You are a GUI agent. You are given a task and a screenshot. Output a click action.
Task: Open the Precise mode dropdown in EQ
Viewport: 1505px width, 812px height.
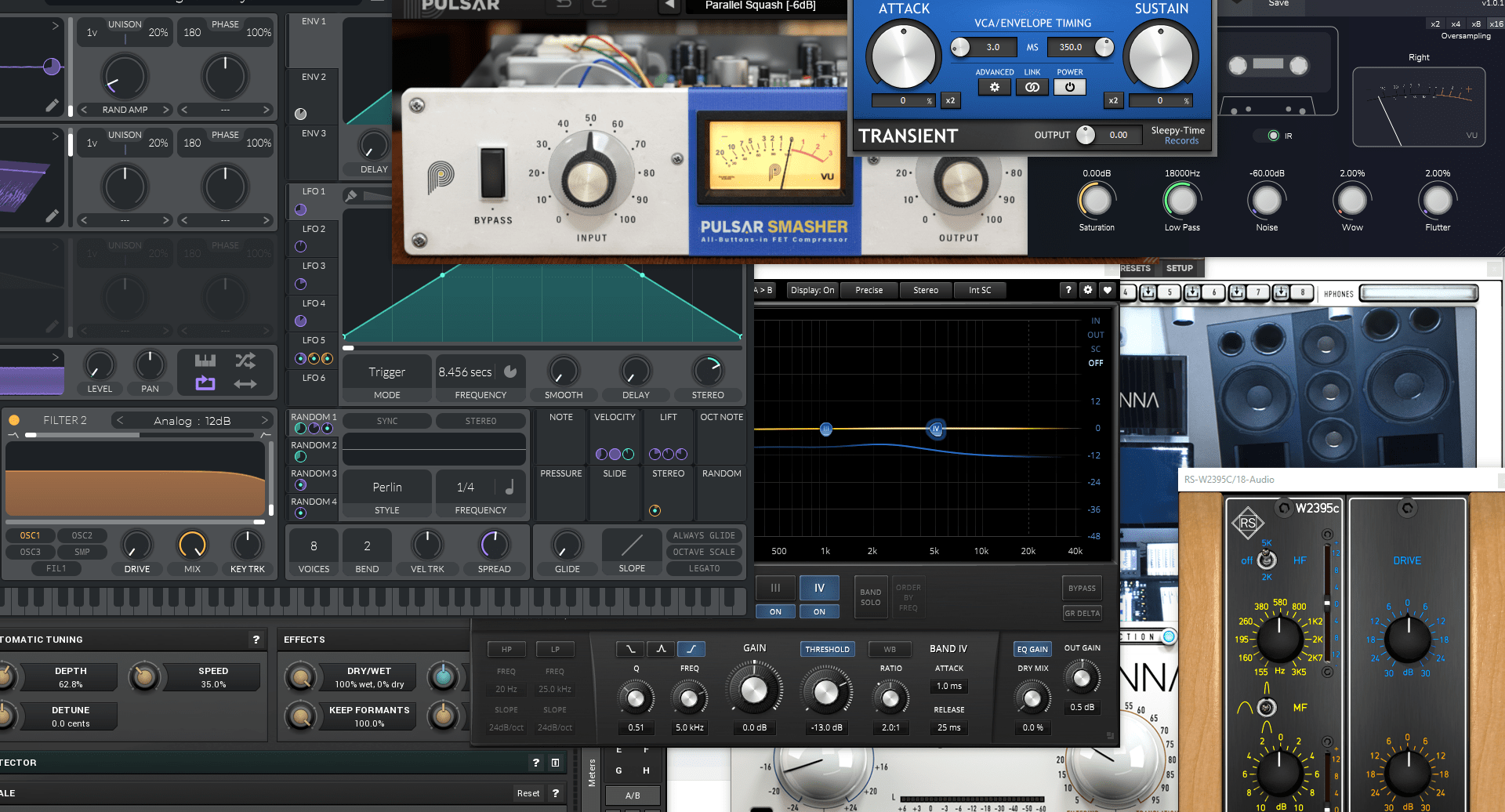pos(869,290)
